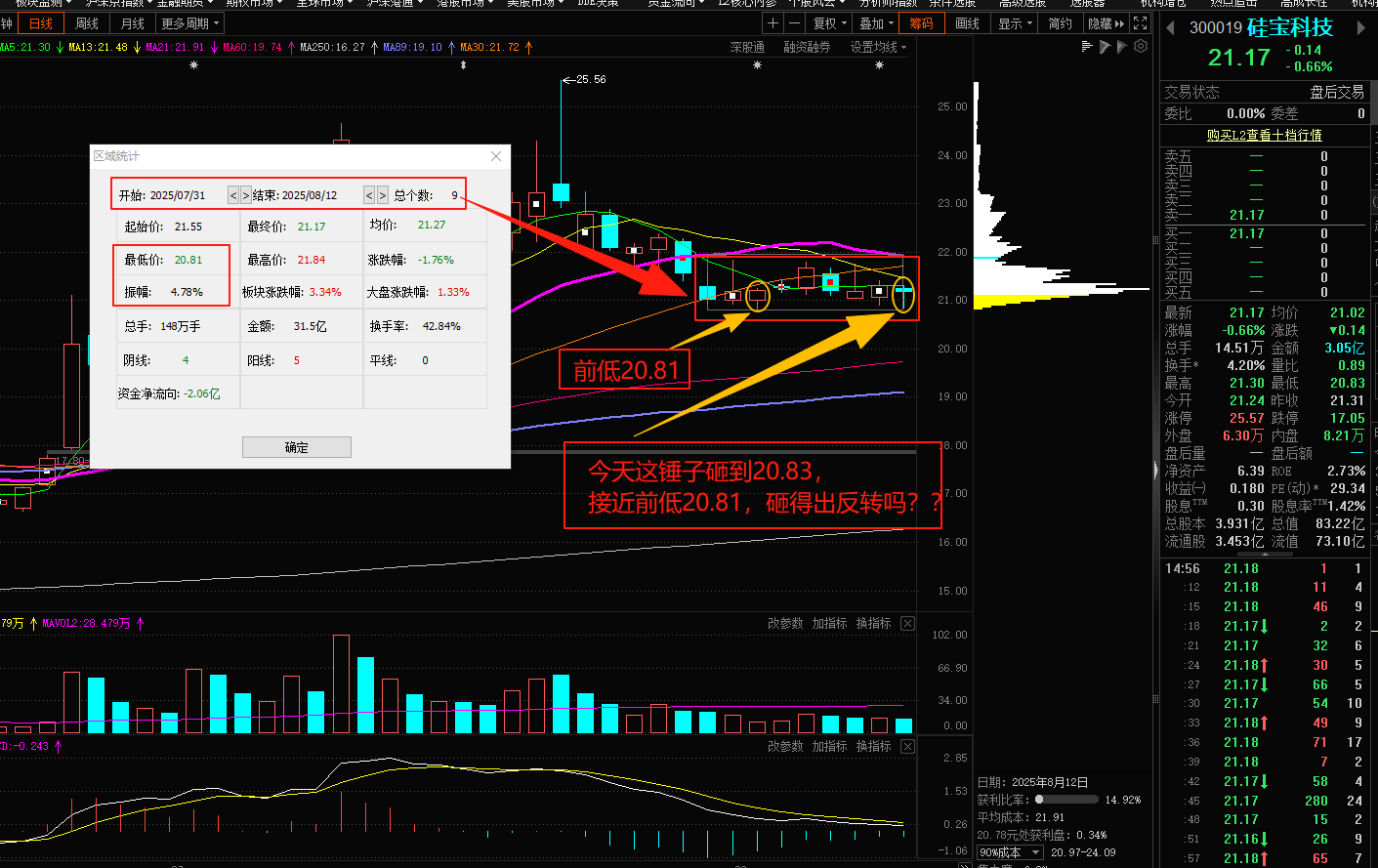
Task: Select the yellow bars chip distribution icon
Action: pyautogui.click(x=1087, y=46)
